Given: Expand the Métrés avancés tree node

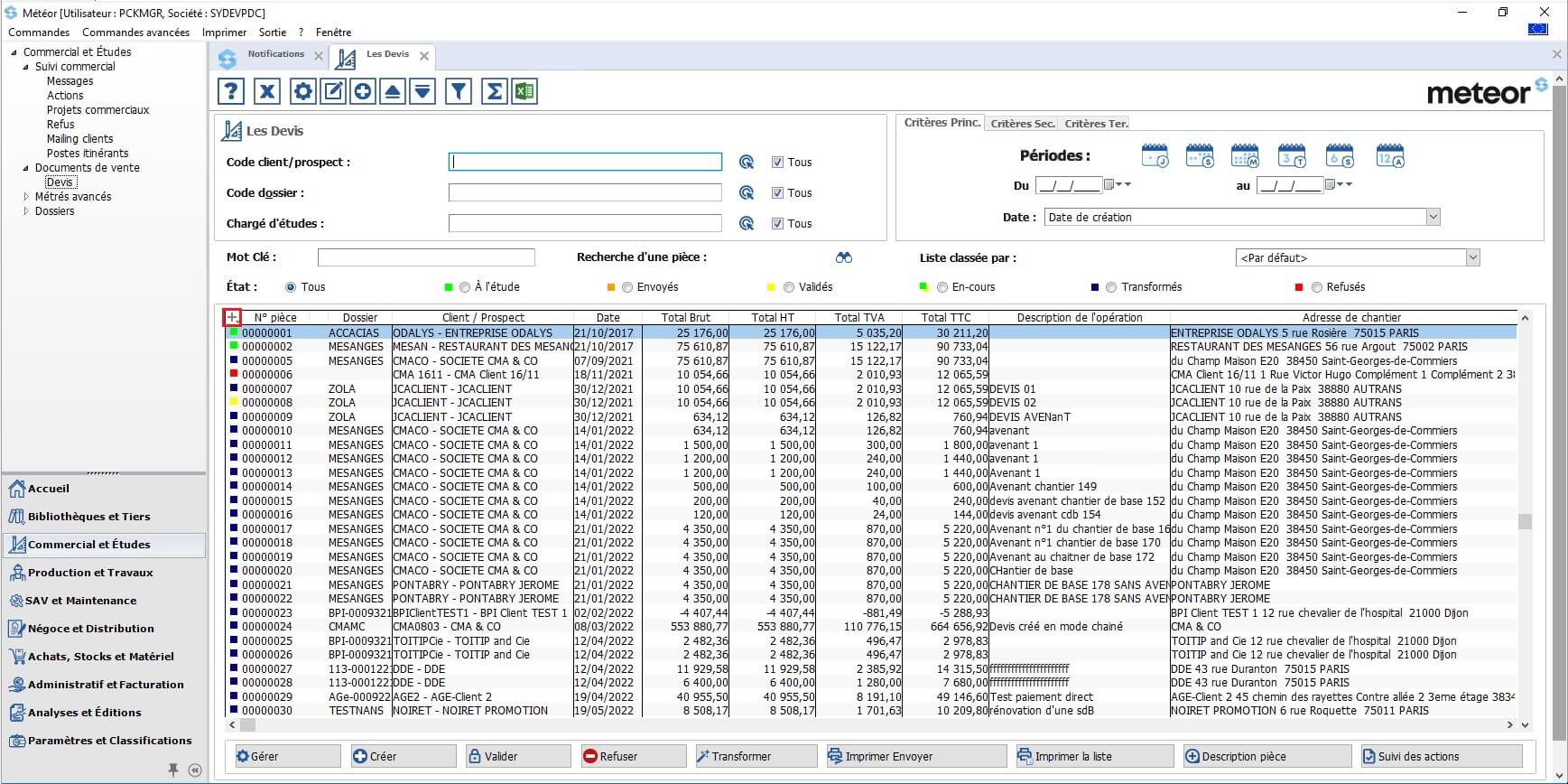Looking at the screenshot, I should (25, 197).
